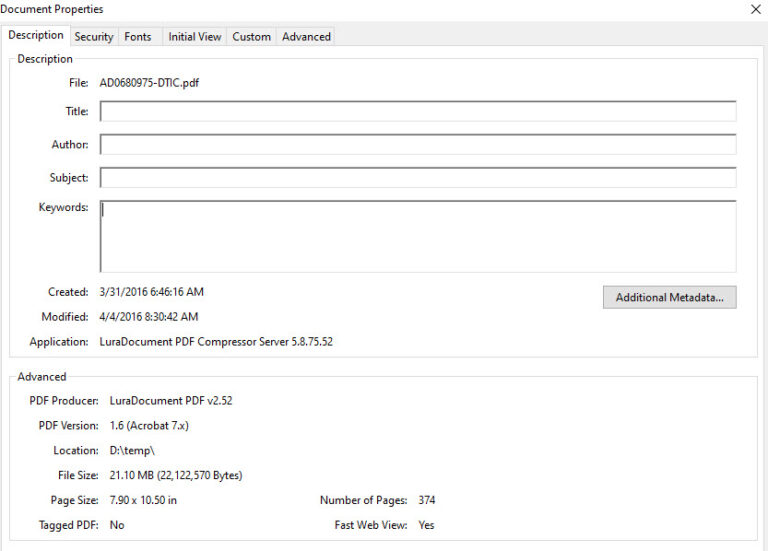Click inside the Title field
This screenshot has width=768, height=551.
418,111
